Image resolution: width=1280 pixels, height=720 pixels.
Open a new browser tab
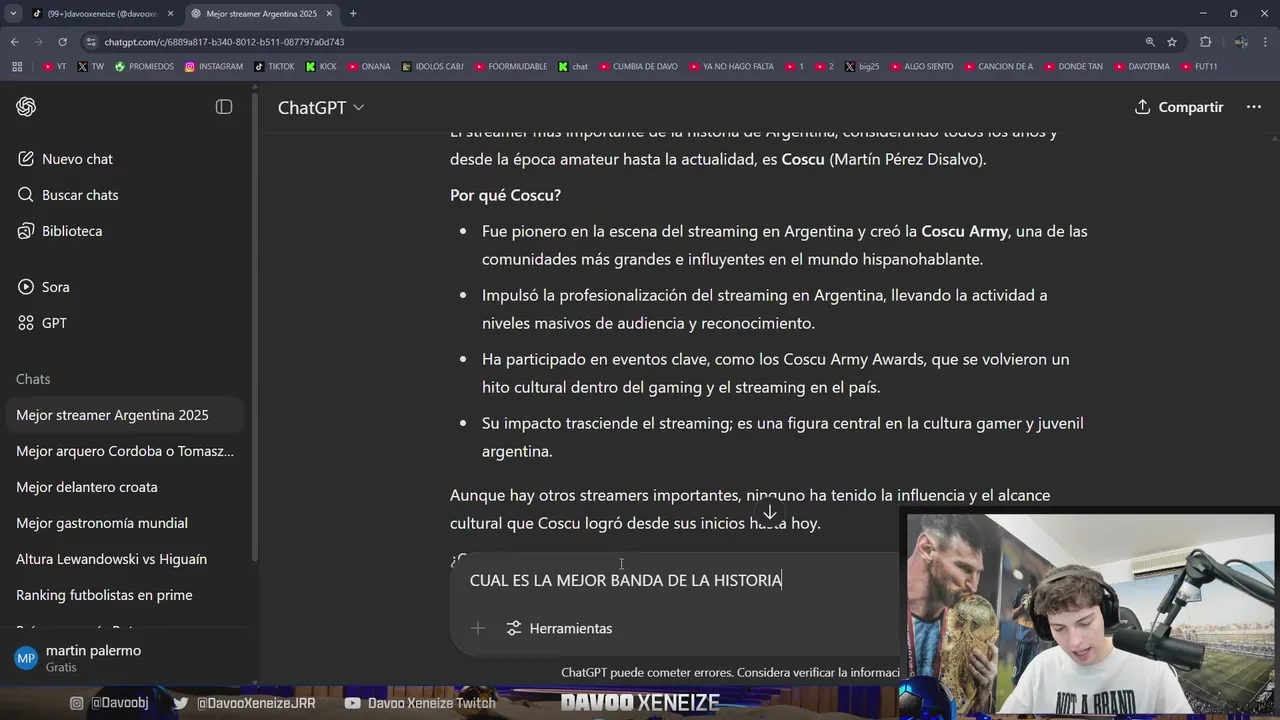[353, 14]
